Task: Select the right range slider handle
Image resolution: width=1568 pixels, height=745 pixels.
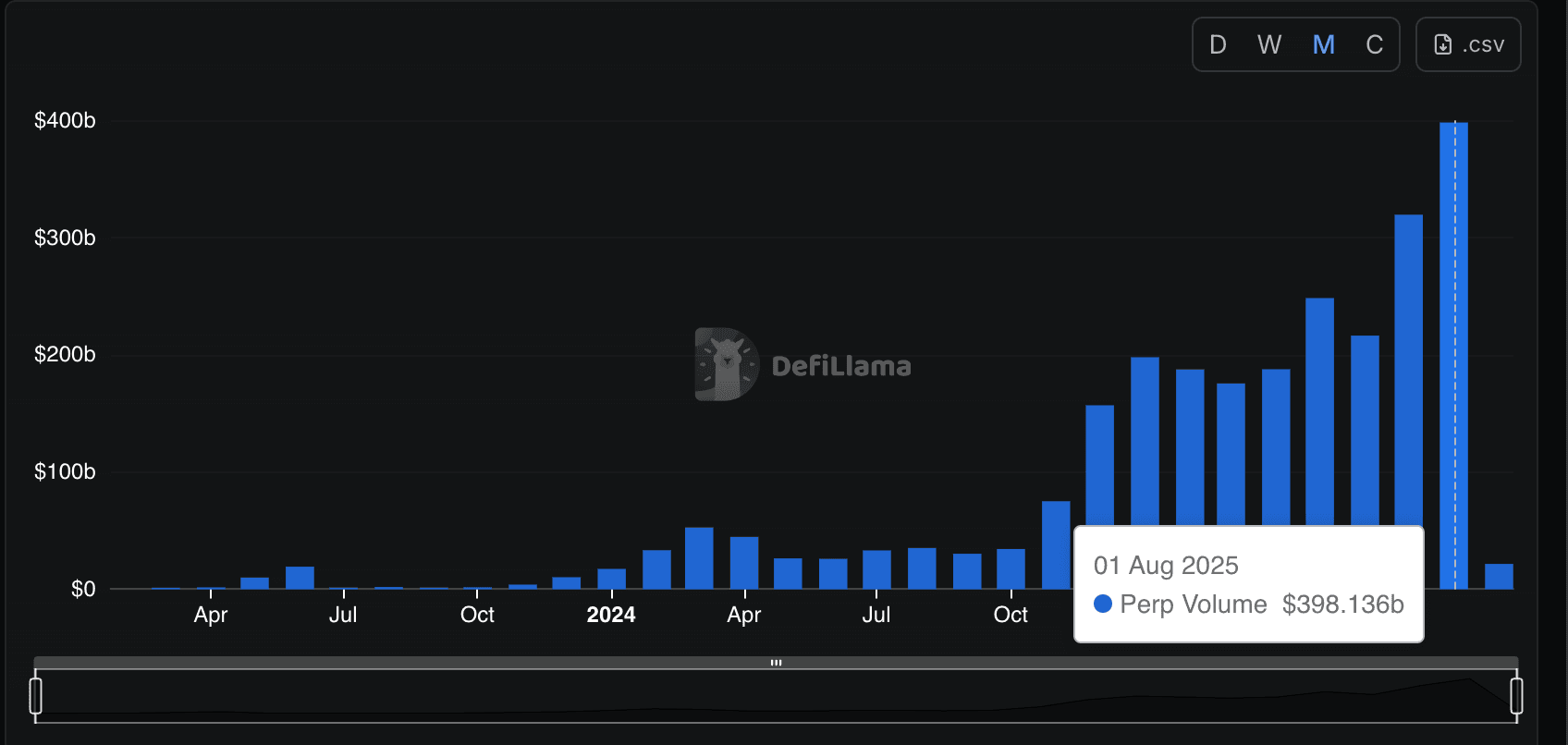Action: coord(1516,696)
